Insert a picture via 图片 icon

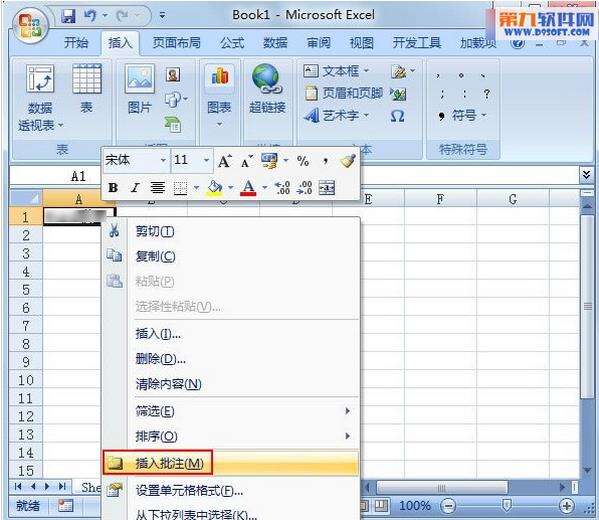pyautogui.click(x=140, y=79)
